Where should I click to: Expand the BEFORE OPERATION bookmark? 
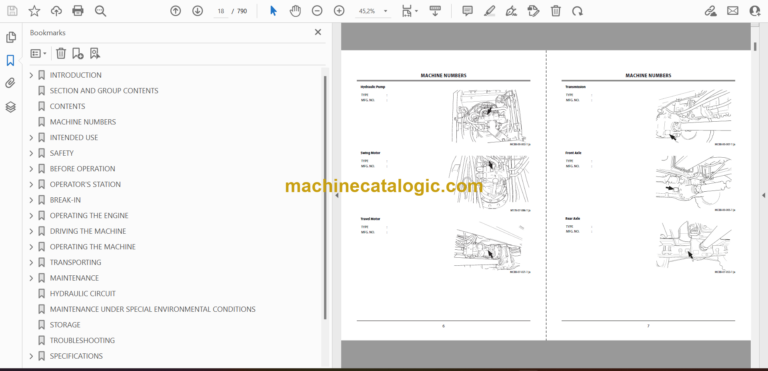coord(31,169)
